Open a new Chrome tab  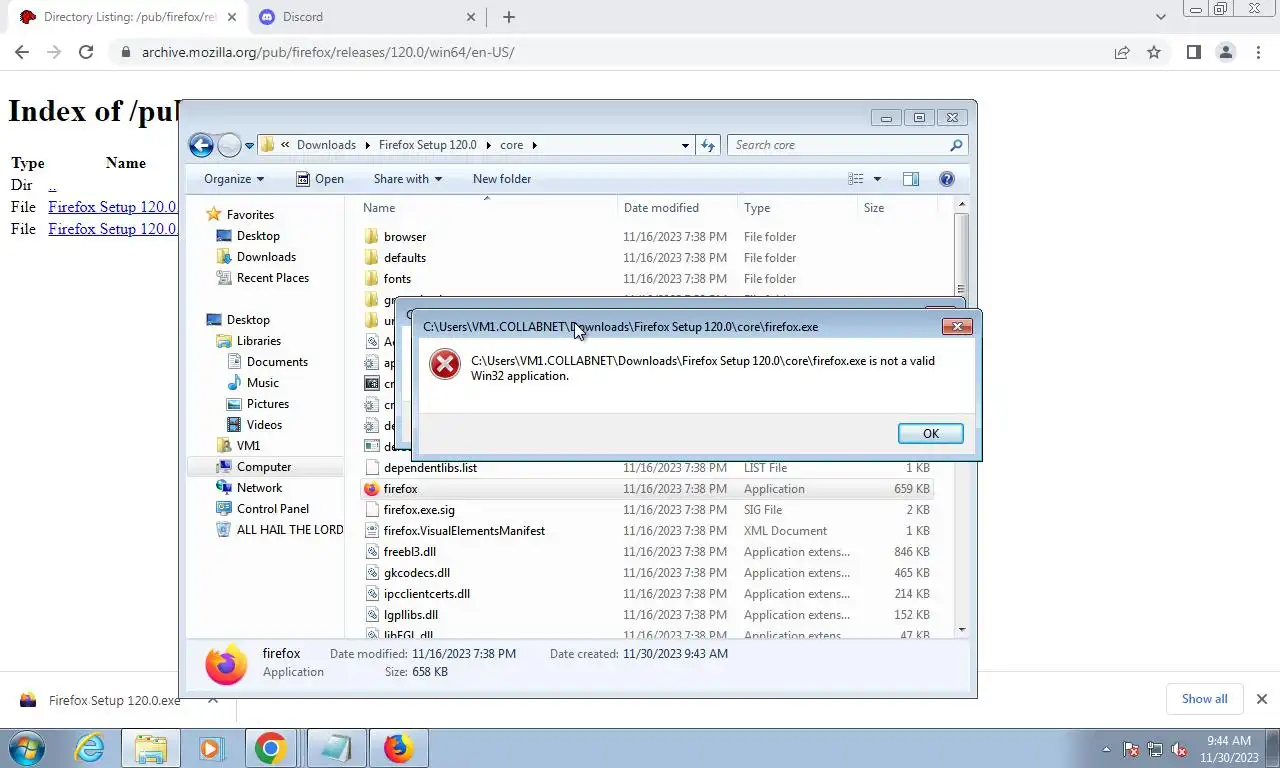click(x=508, y=17)
